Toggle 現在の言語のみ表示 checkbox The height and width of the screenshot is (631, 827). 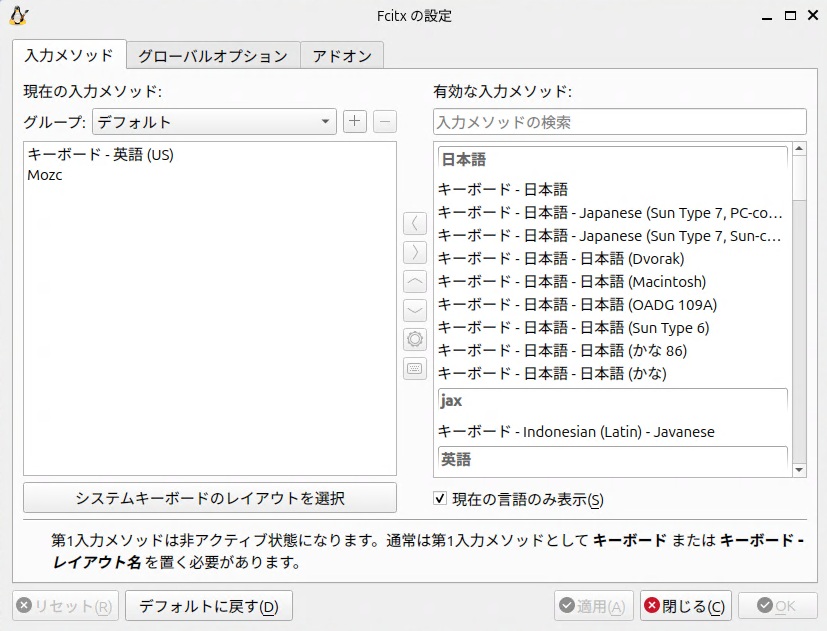(x=440, y=499)
